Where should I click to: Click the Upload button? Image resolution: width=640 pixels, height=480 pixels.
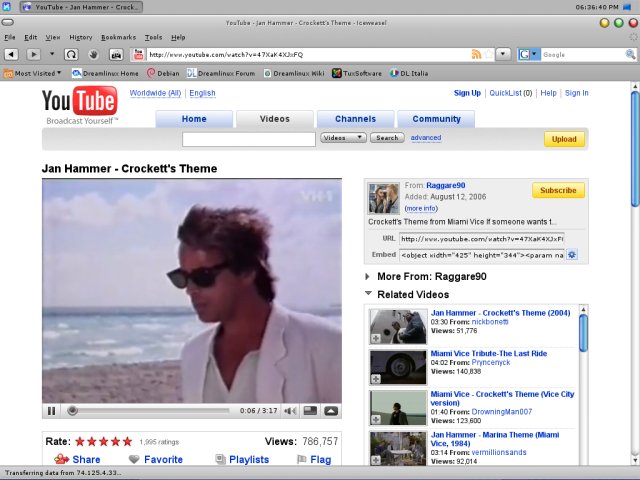564,139
